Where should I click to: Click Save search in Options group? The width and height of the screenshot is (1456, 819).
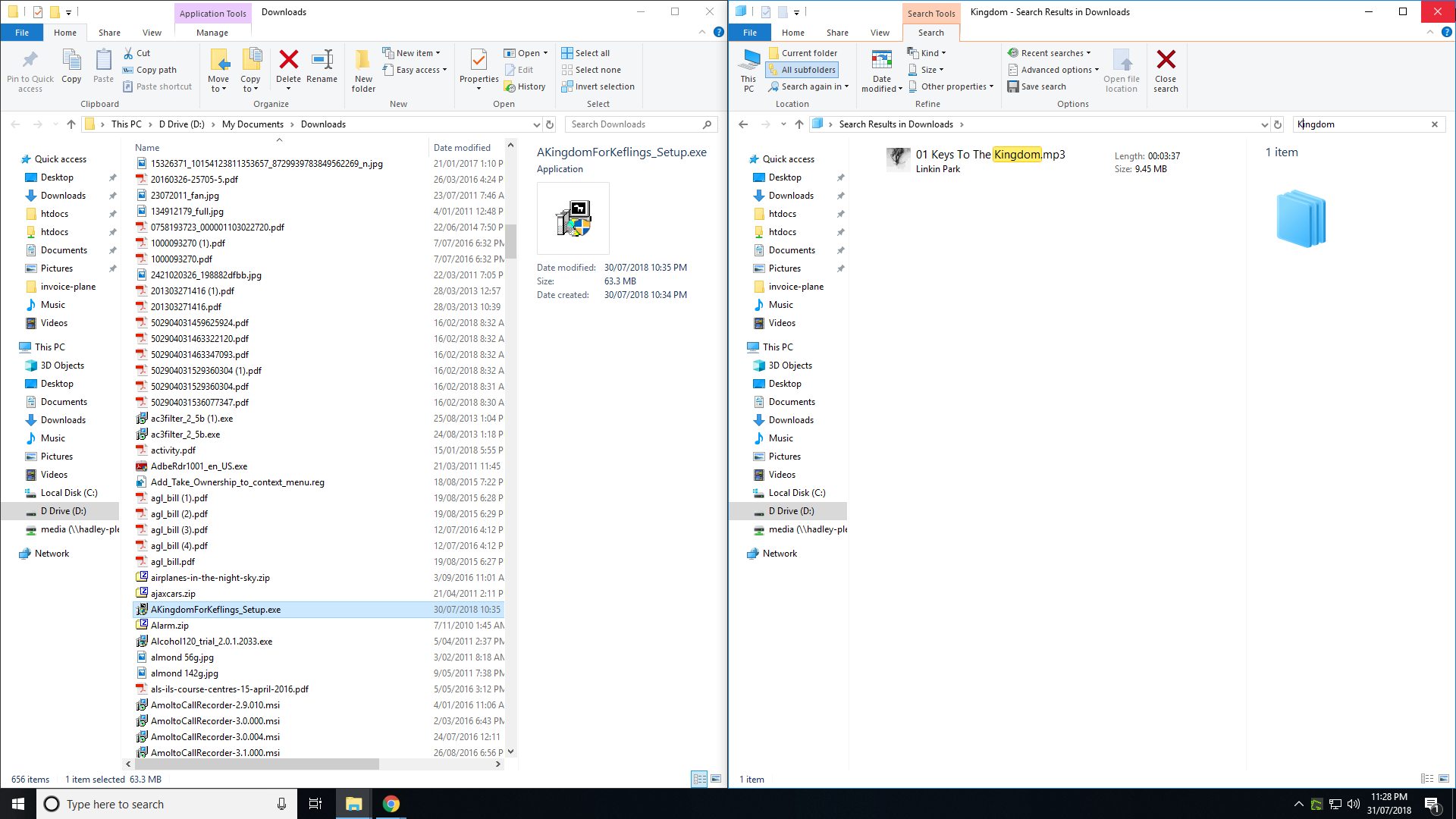point(1037,86)
